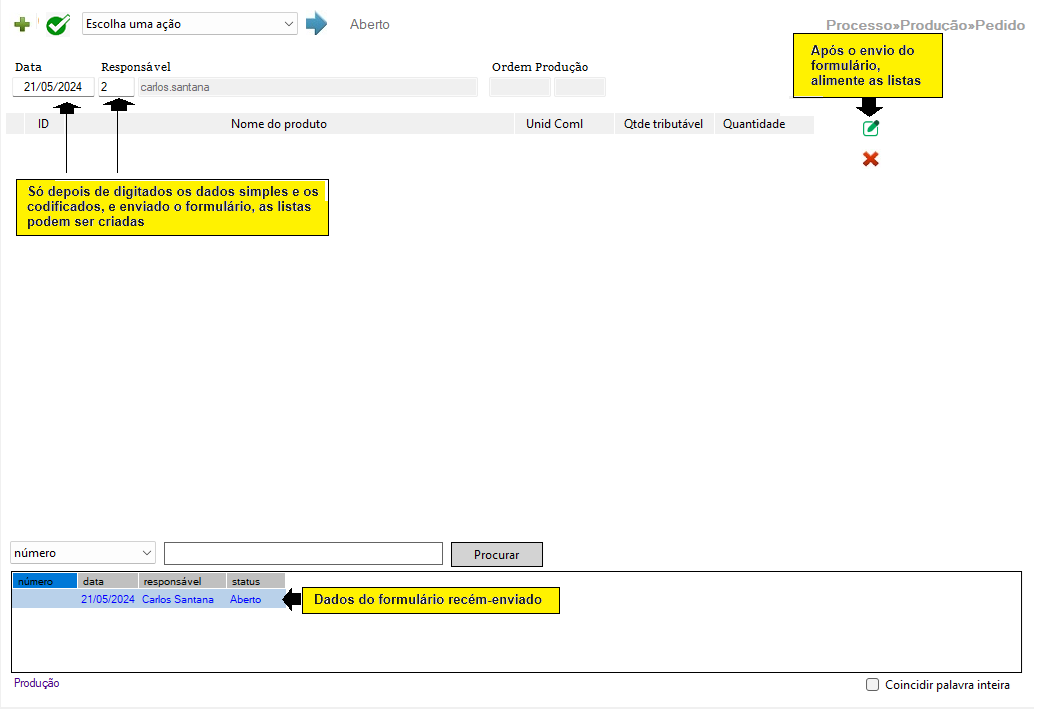The height and width of the screenshot is (709, 1048).
Task: Click the search text input box
Action: point(303,554)
